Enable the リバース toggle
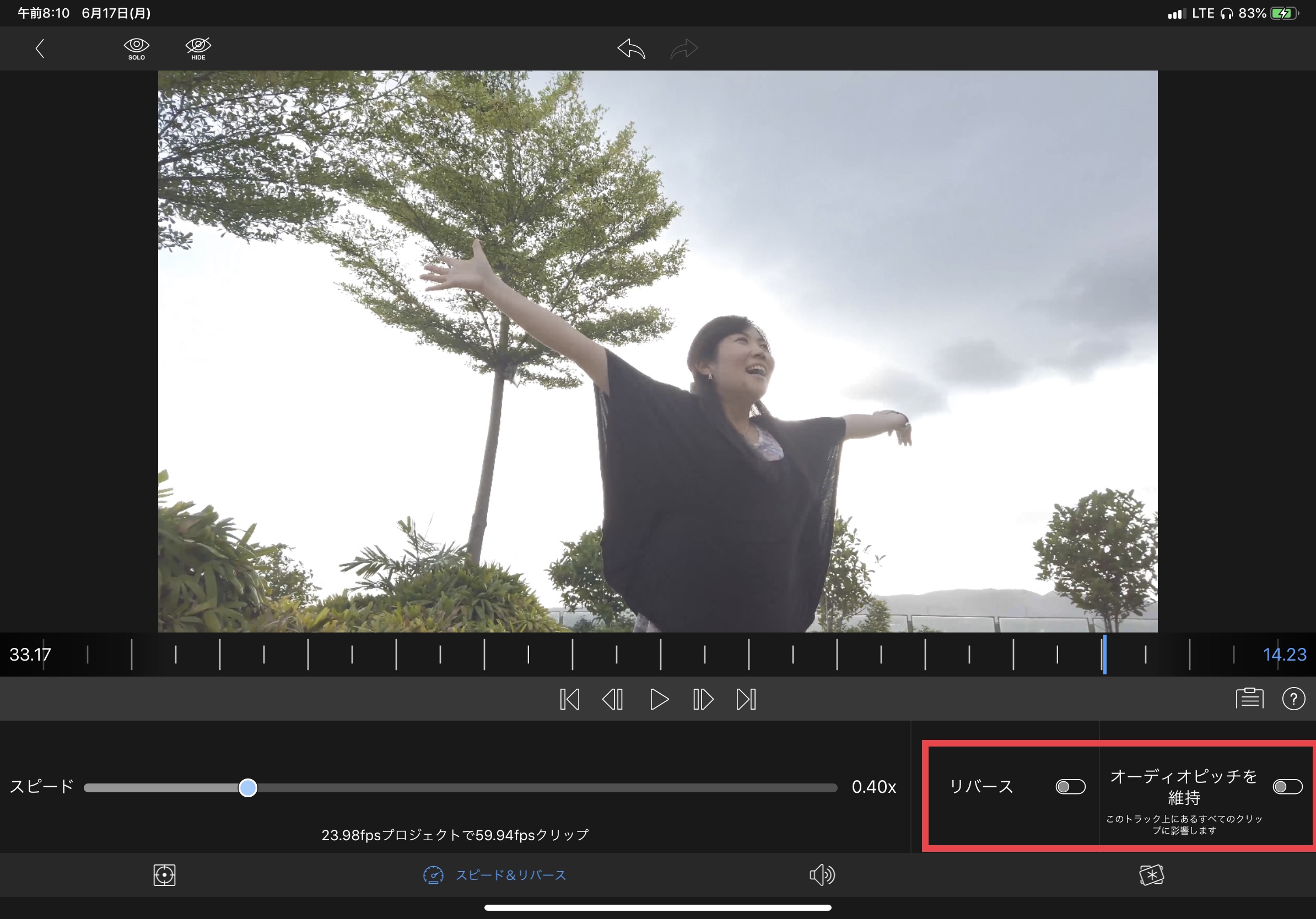The width and height of the screenshot is (1316, 919). pyautogui.click(x=1070, y=787)
